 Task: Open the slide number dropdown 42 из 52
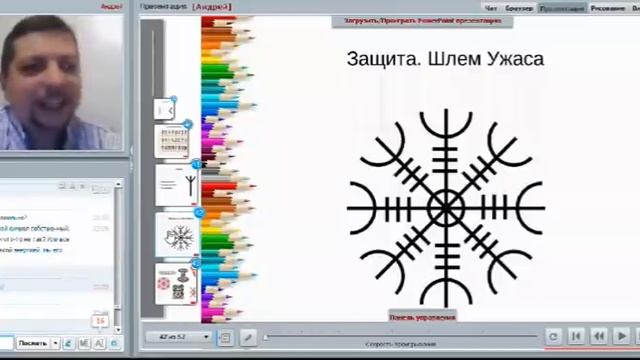click(178, 337)
